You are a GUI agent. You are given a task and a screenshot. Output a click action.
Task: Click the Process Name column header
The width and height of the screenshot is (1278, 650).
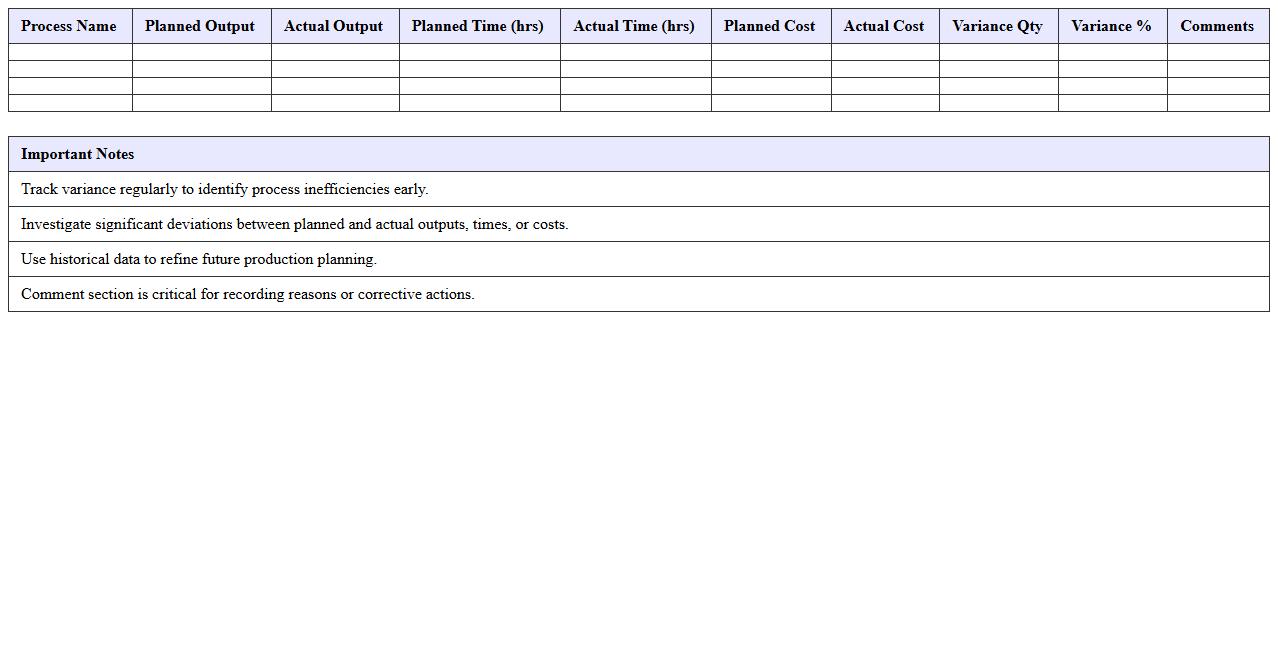tap(69, 26)
